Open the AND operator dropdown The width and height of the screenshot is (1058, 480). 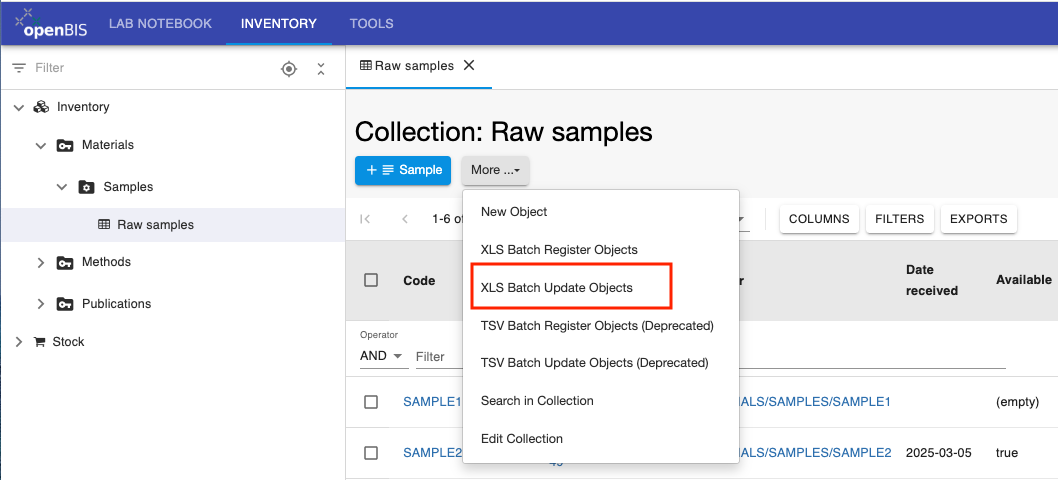click(384, 356)
